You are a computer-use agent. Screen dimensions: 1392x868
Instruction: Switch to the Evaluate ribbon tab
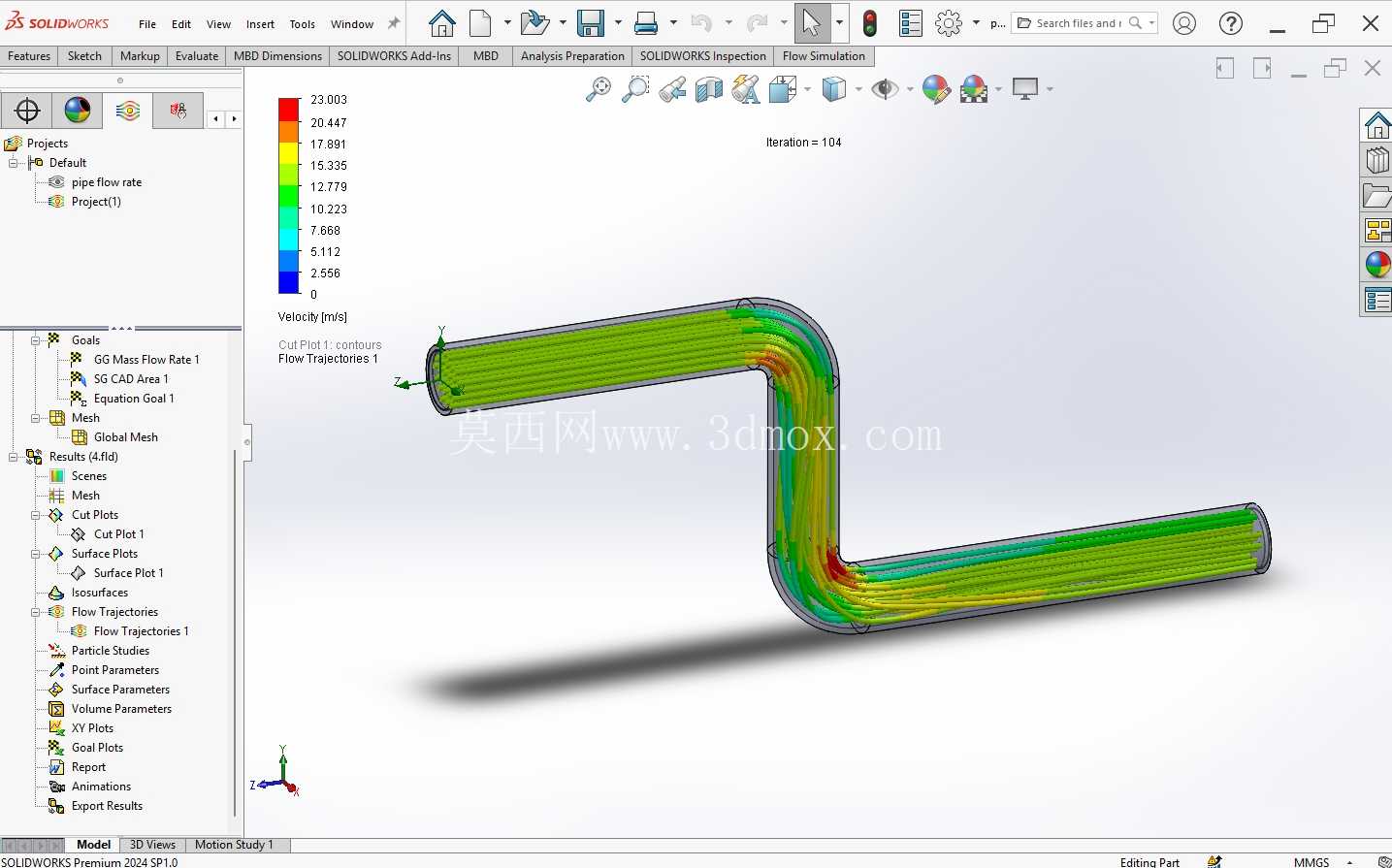click(197, 56)
